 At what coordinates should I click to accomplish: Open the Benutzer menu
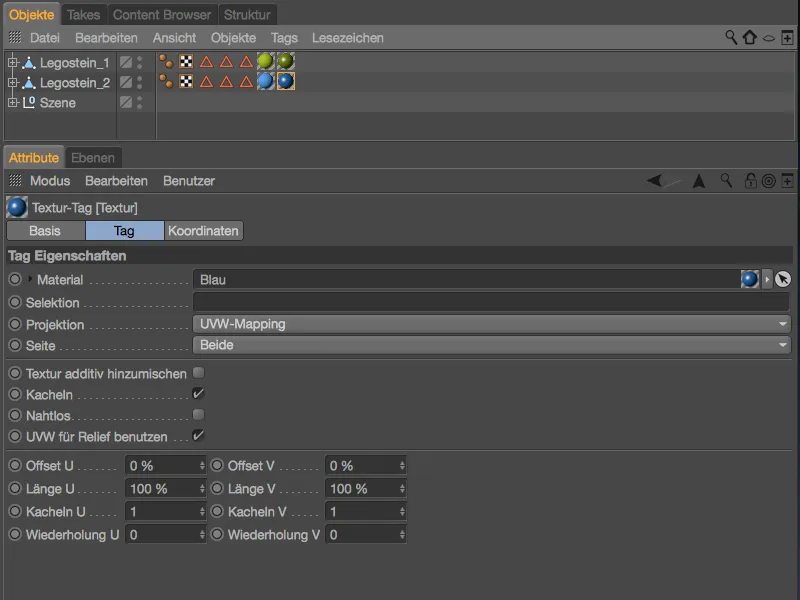point(189,181)
